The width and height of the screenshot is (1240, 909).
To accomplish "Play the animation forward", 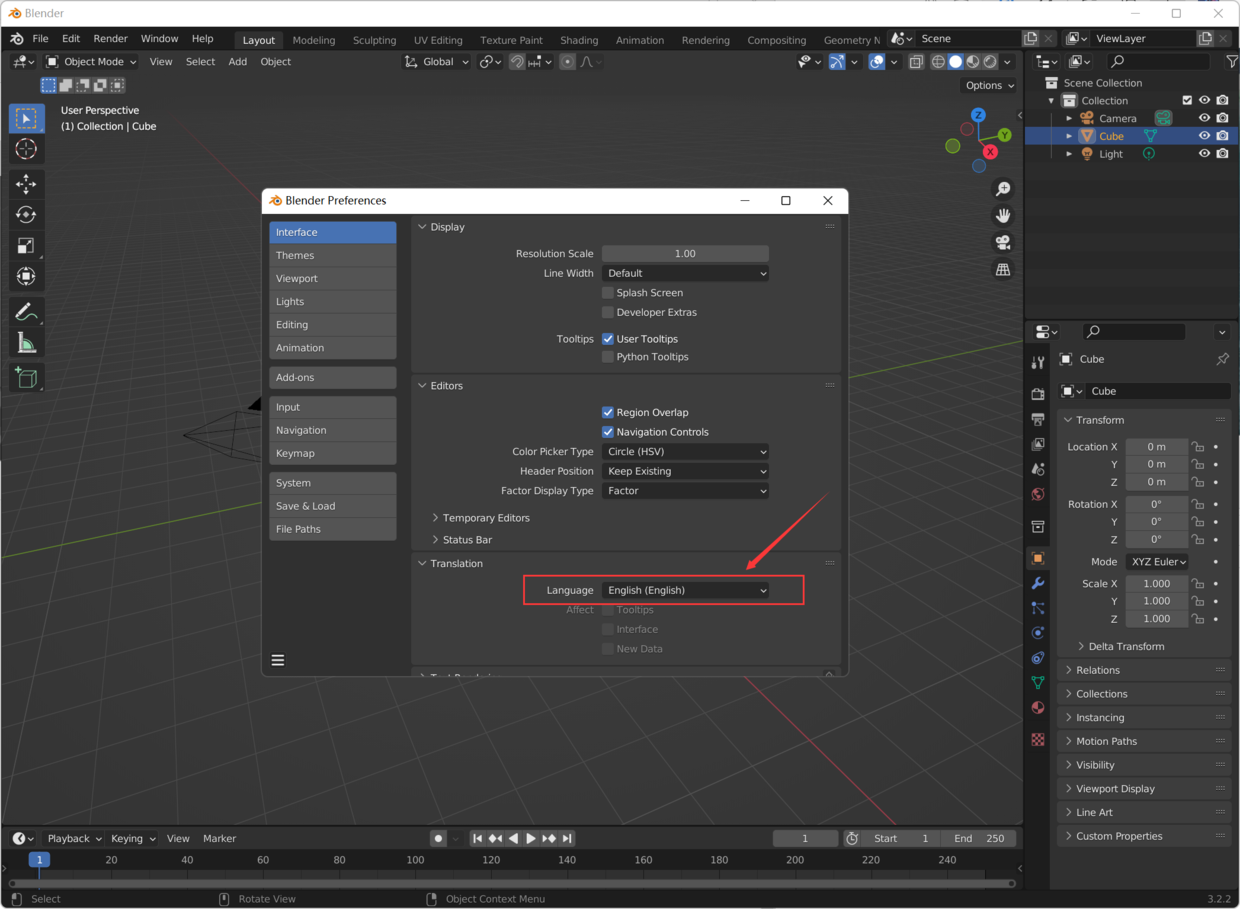I will [531, 839].
